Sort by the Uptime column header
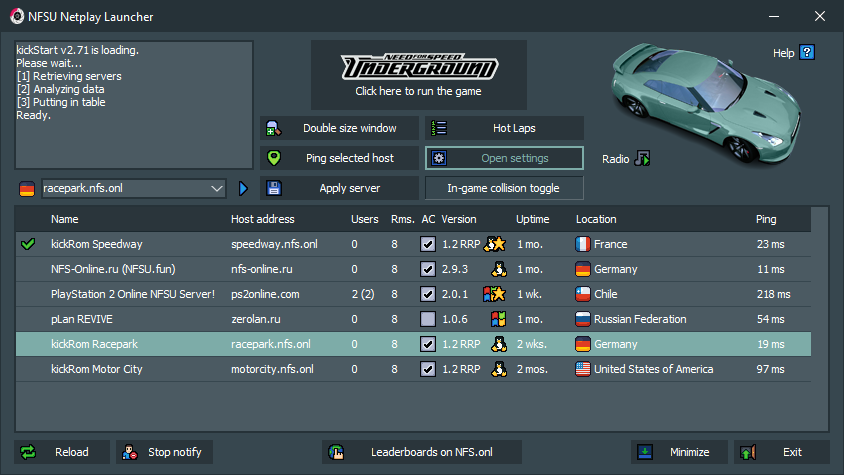 [x=532, y=219]
